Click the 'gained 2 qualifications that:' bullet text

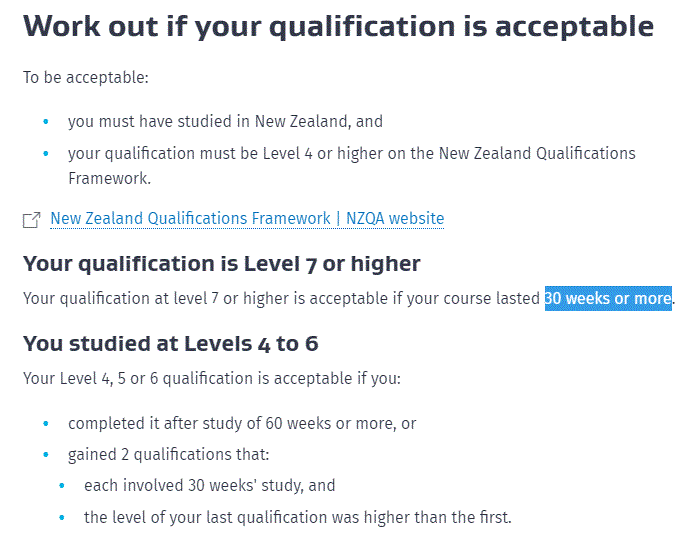pyautogui.click(x=168, y=455)
